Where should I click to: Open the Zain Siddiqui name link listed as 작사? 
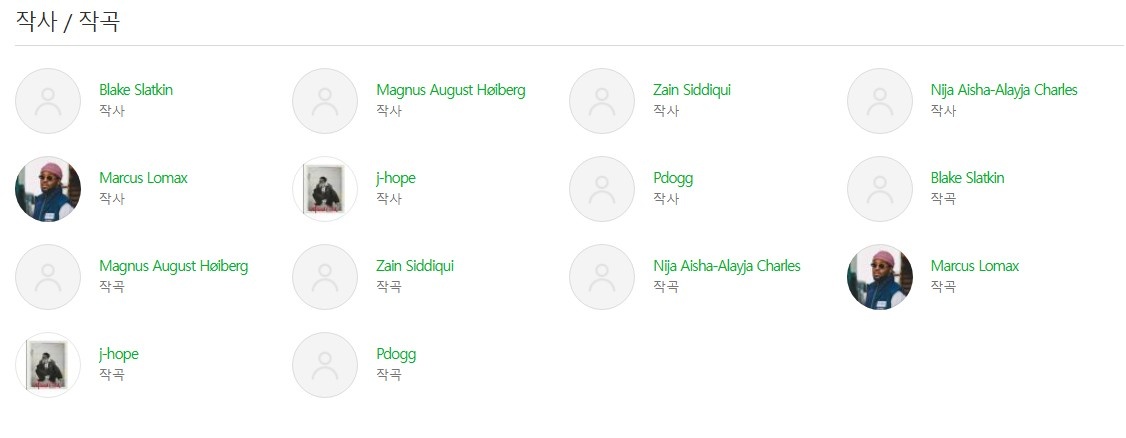692,90
